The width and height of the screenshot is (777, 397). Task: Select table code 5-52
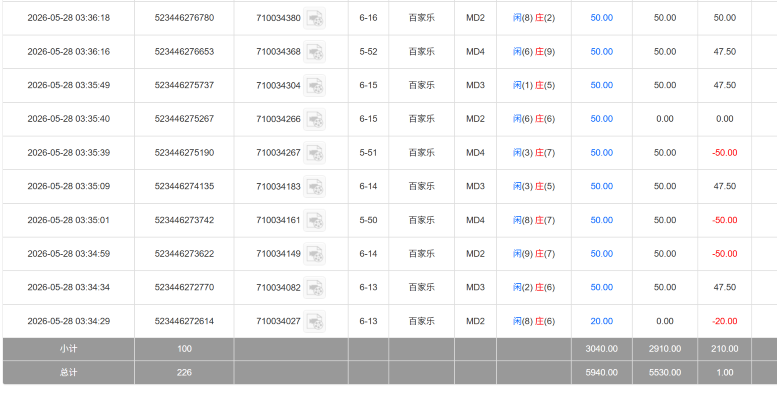pos(368,52)
